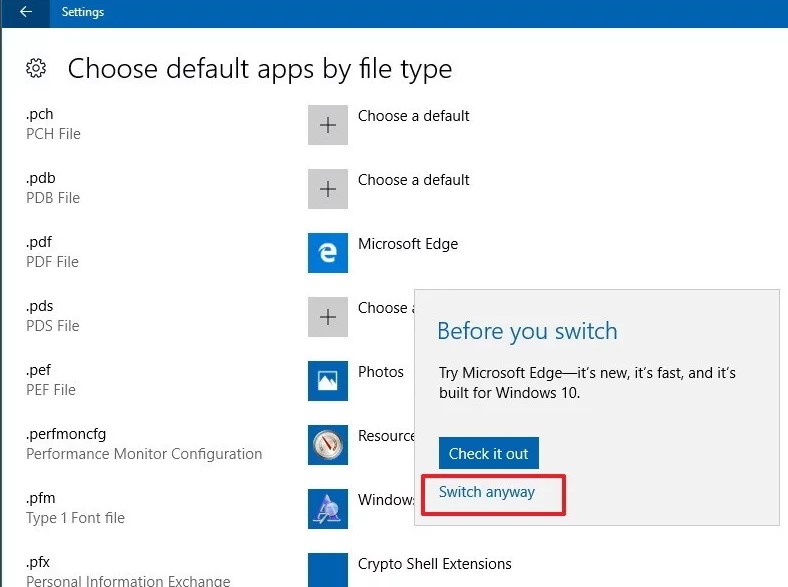Click the blue icon for .pfx file type

coord(327,569)
